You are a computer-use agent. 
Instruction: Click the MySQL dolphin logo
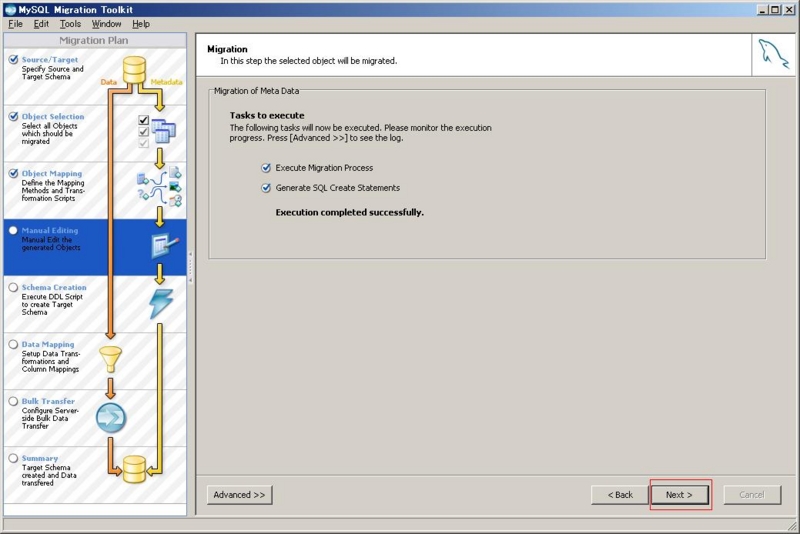point(773,55)
